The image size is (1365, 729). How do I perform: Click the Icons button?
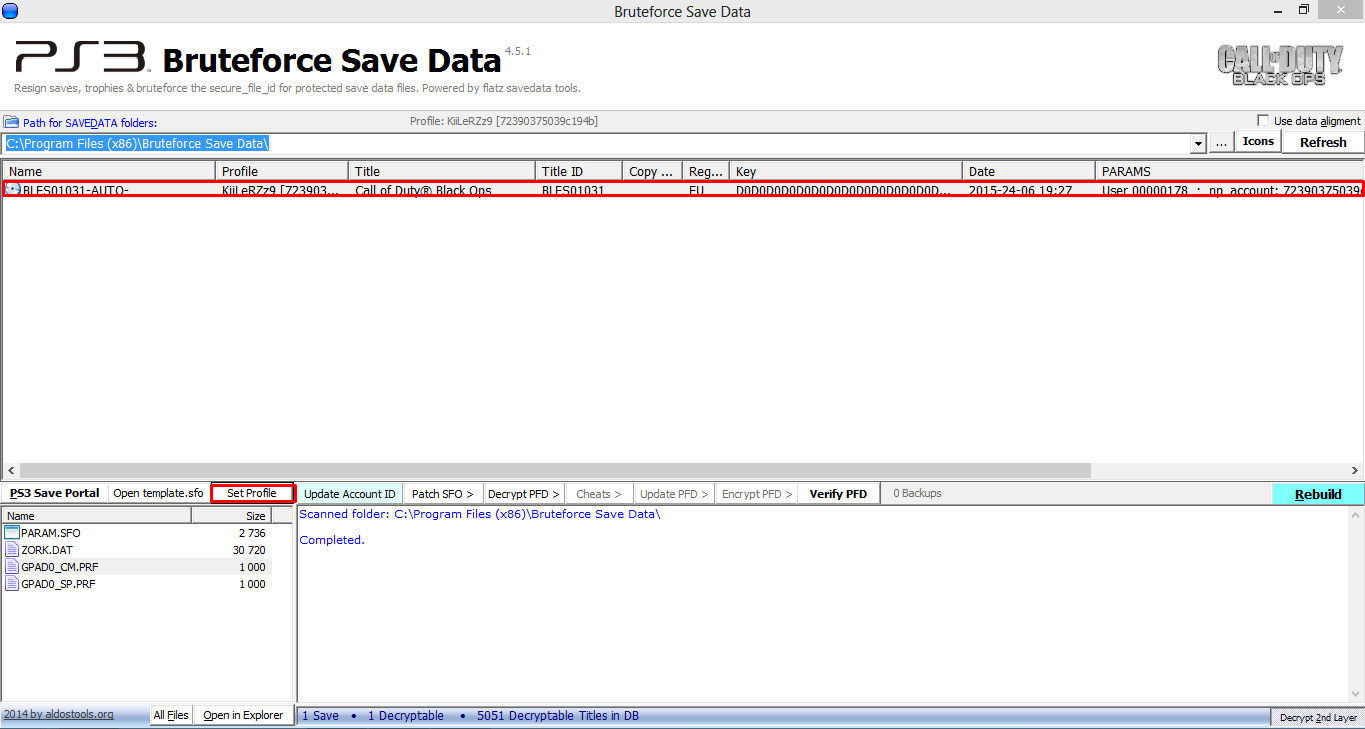1258,142
